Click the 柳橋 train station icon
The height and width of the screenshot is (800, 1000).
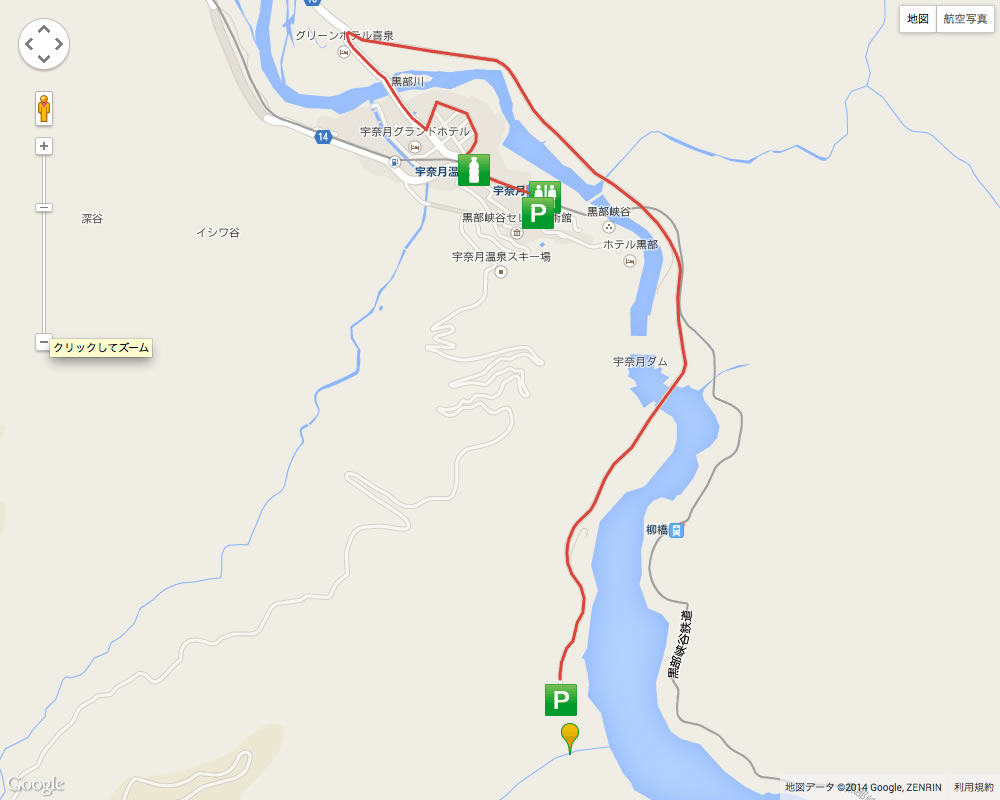tap(677, 530)
